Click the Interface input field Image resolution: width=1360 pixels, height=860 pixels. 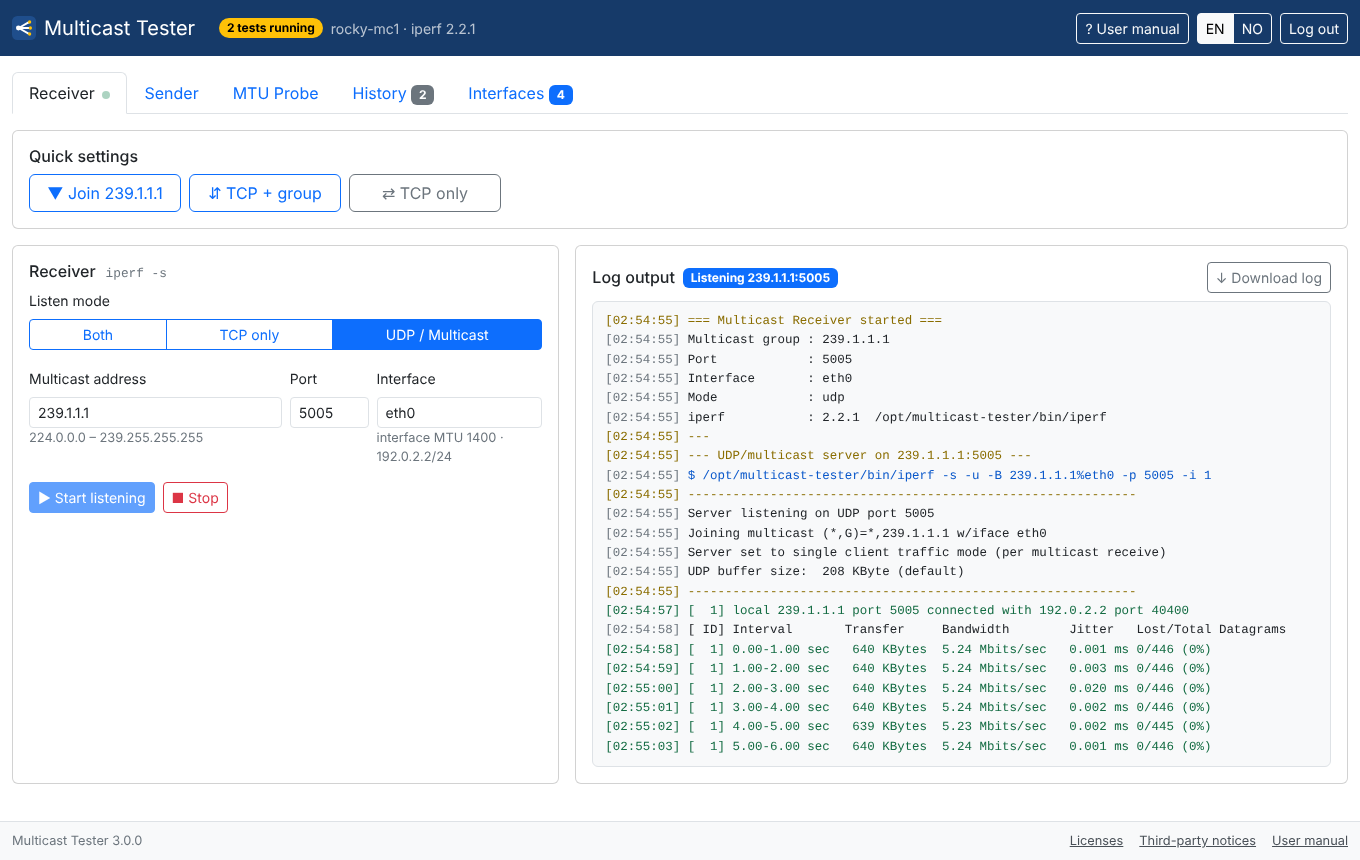(459, 413)
